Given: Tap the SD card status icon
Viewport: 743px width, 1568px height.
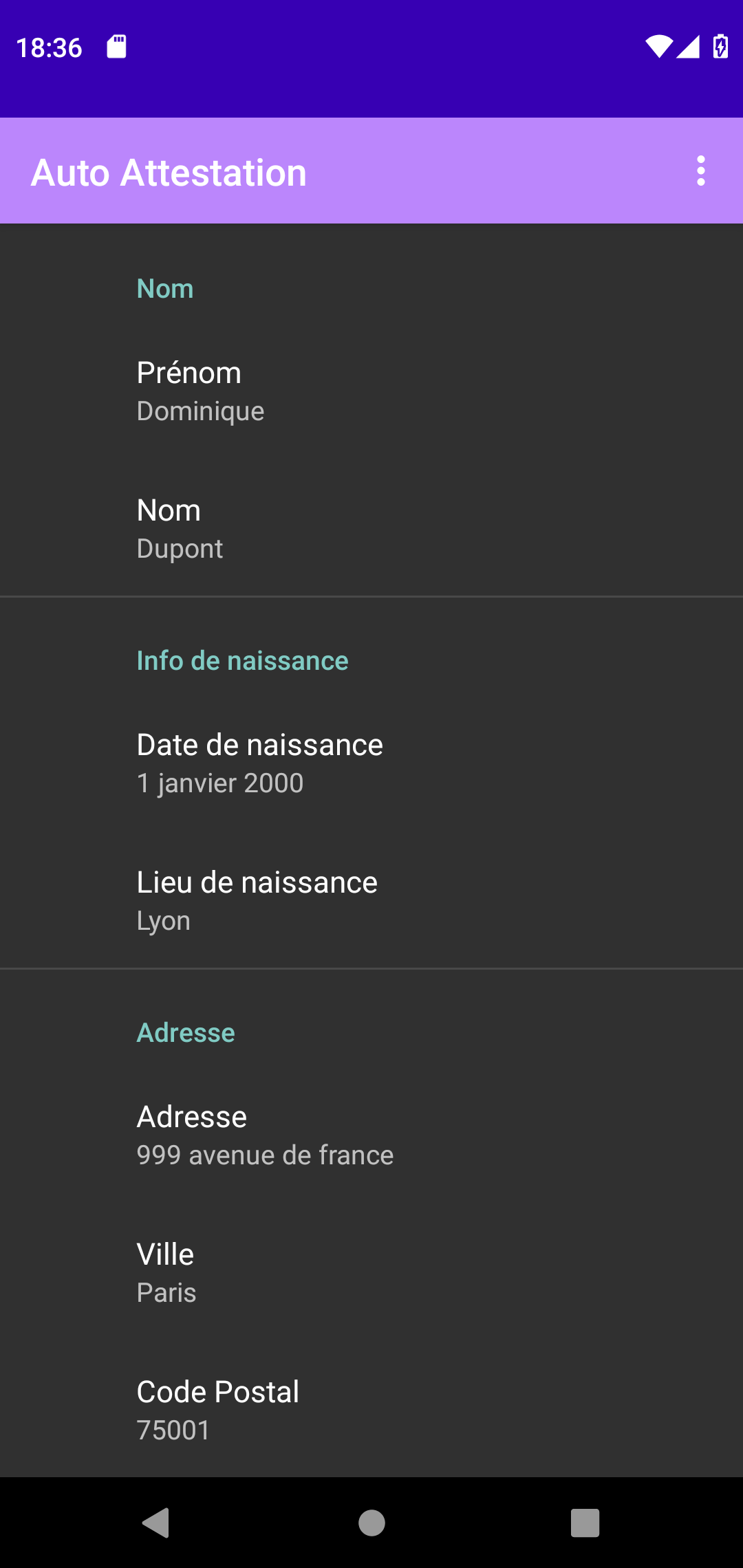Looking at the screenshot, I should (116, 47).
